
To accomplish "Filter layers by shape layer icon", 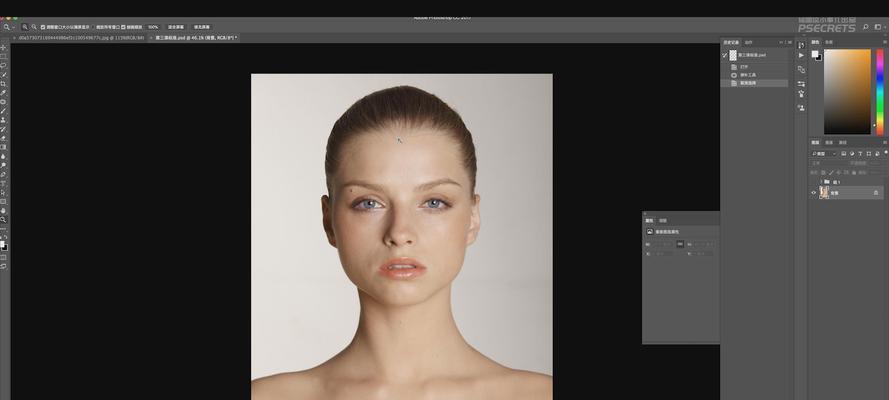I will click(x=869, y=154).
